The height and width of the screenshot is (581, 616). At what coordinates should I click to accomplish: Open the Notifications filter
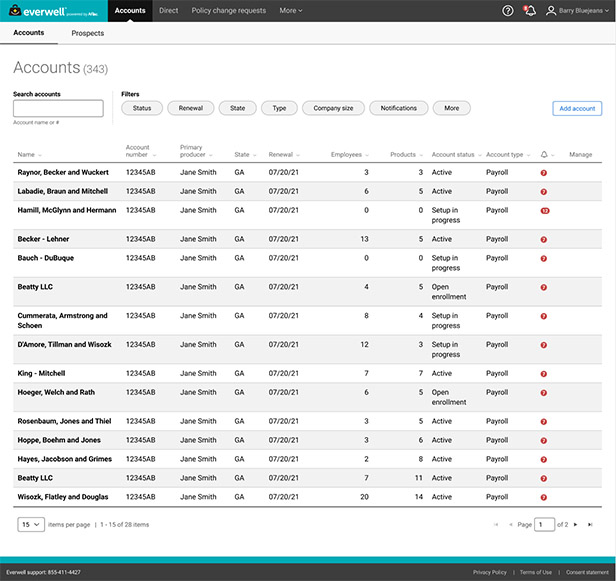(398, 108)
